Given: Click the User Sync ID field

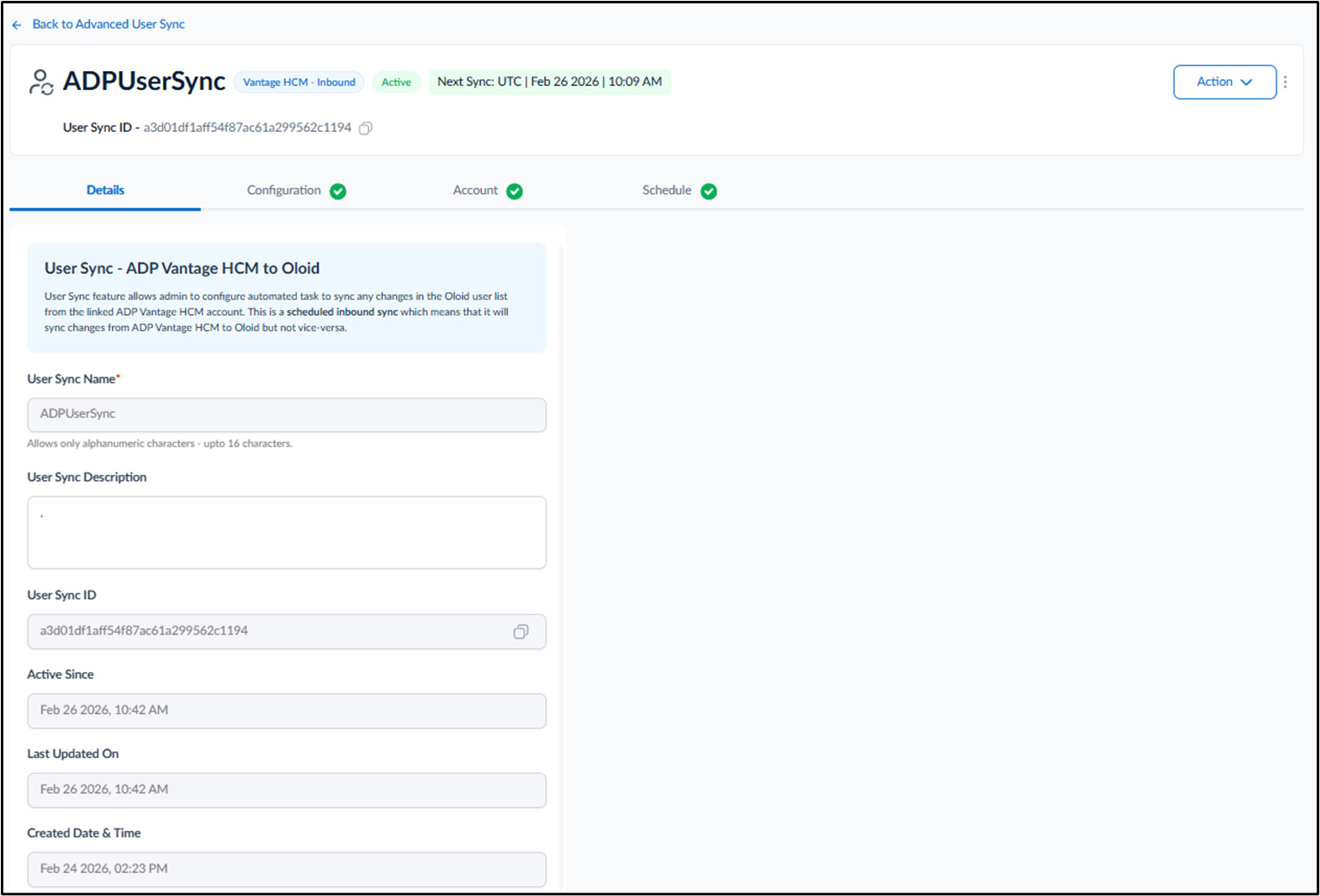Looking at the screenshot, I should (287, 631).
